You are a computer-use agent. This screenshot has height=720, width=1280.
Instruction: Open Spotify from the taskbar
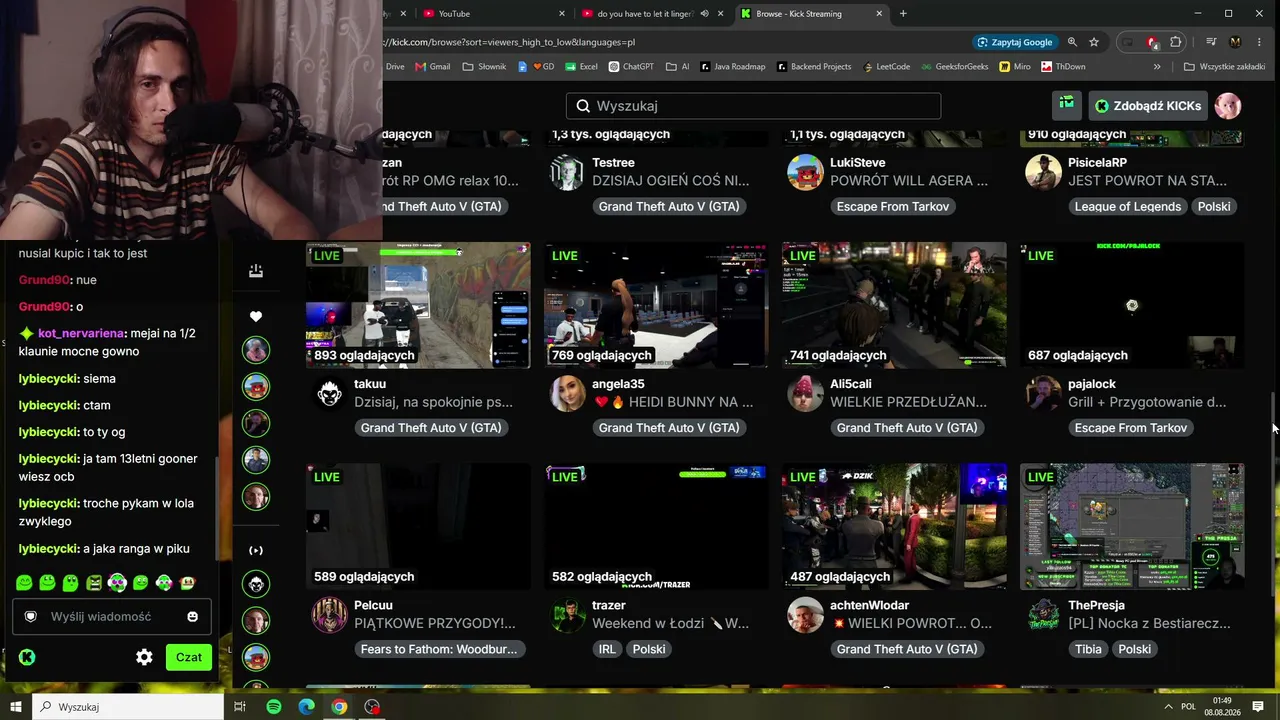274,707
